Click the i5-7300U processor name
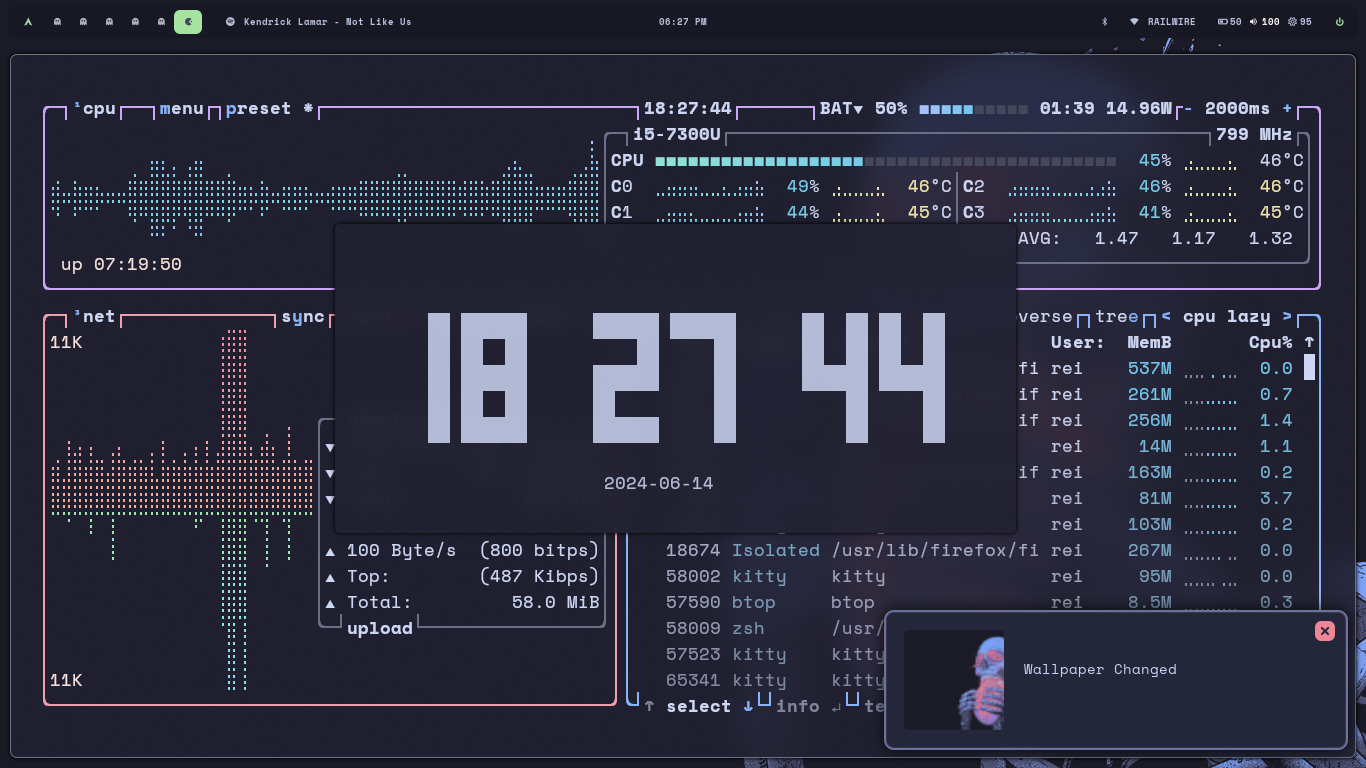This screenshot has height=768, width=1366. 677,134
